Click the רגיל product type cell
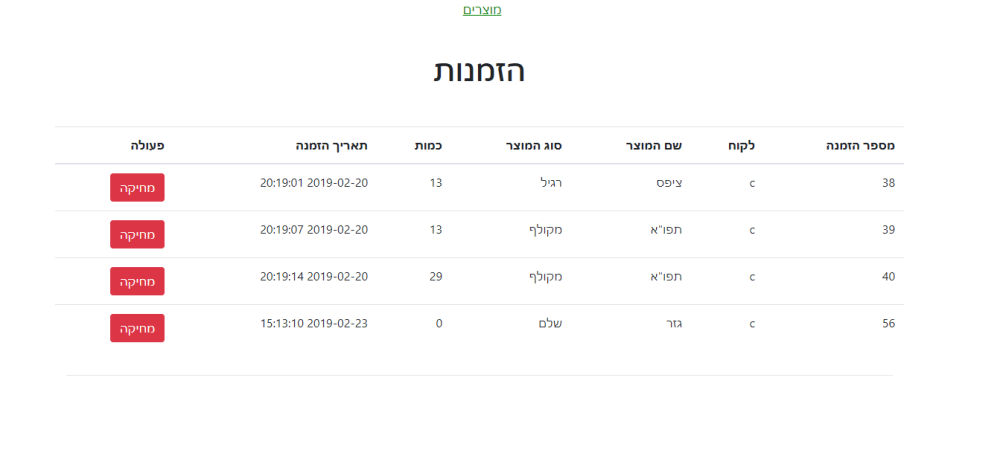This screenshot has width=1000, height=462. click(550, 183)
